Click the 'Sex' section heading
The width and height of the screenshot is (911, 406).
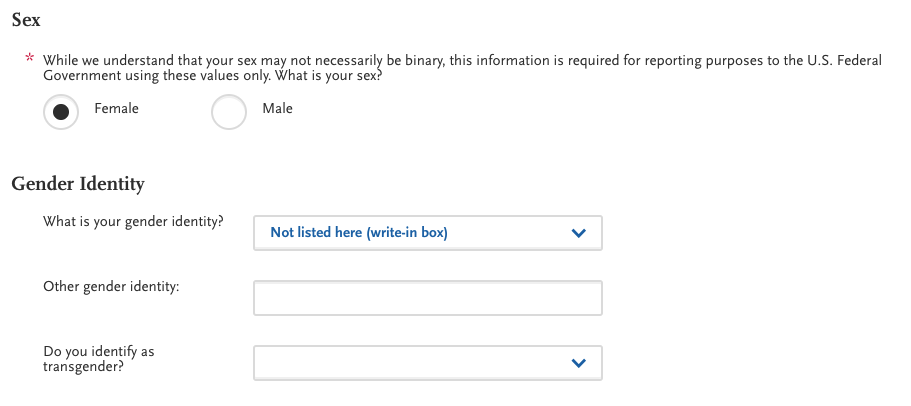coord(26,20)
